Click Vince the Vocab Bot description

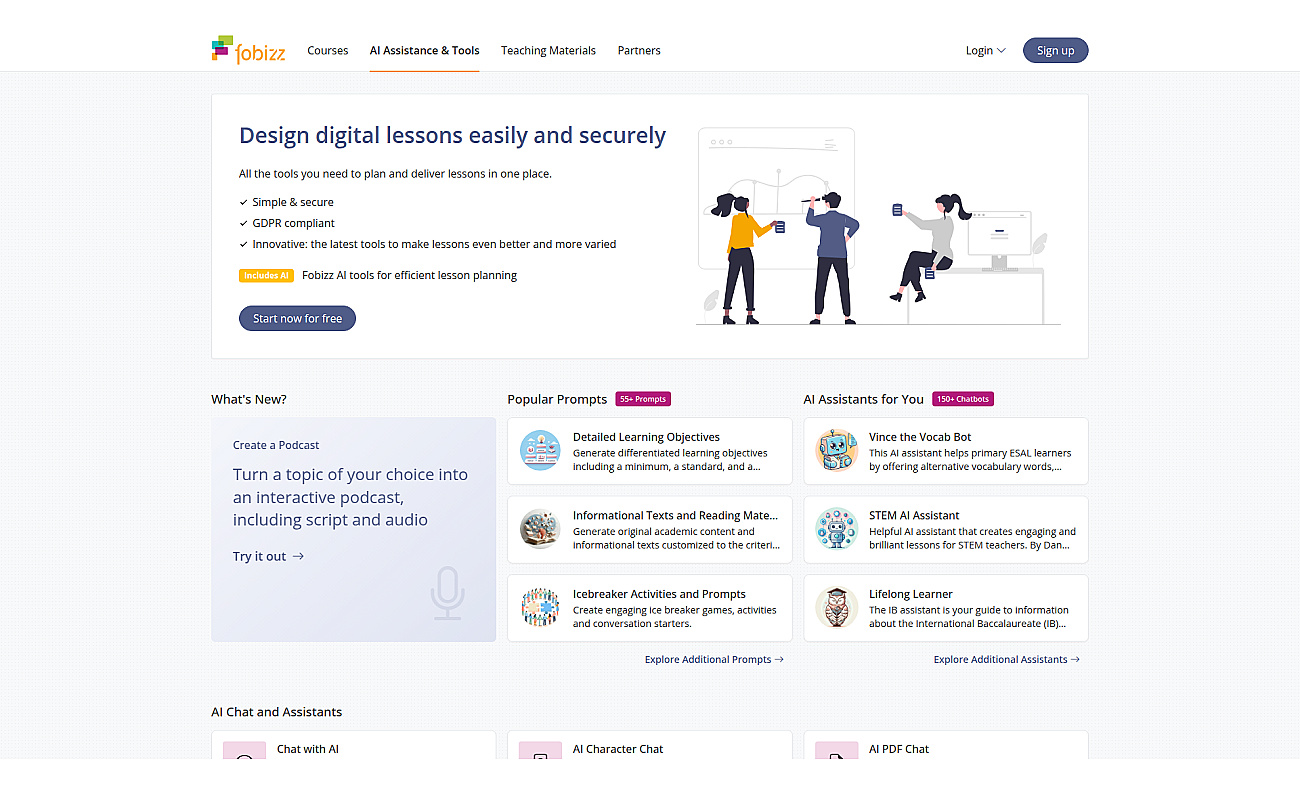[969, 460]
